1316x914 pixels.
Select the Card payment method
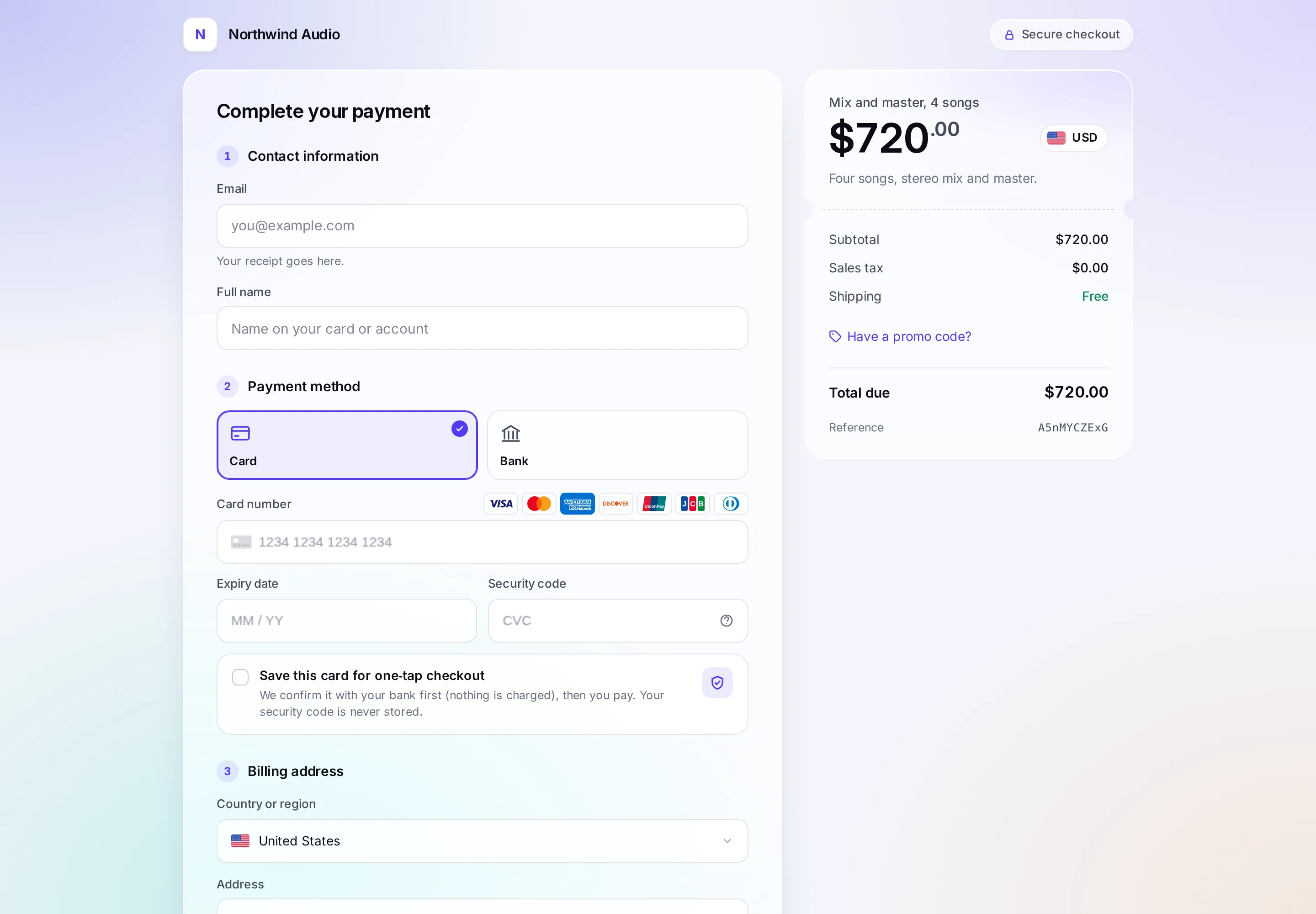tap(347, 446)
